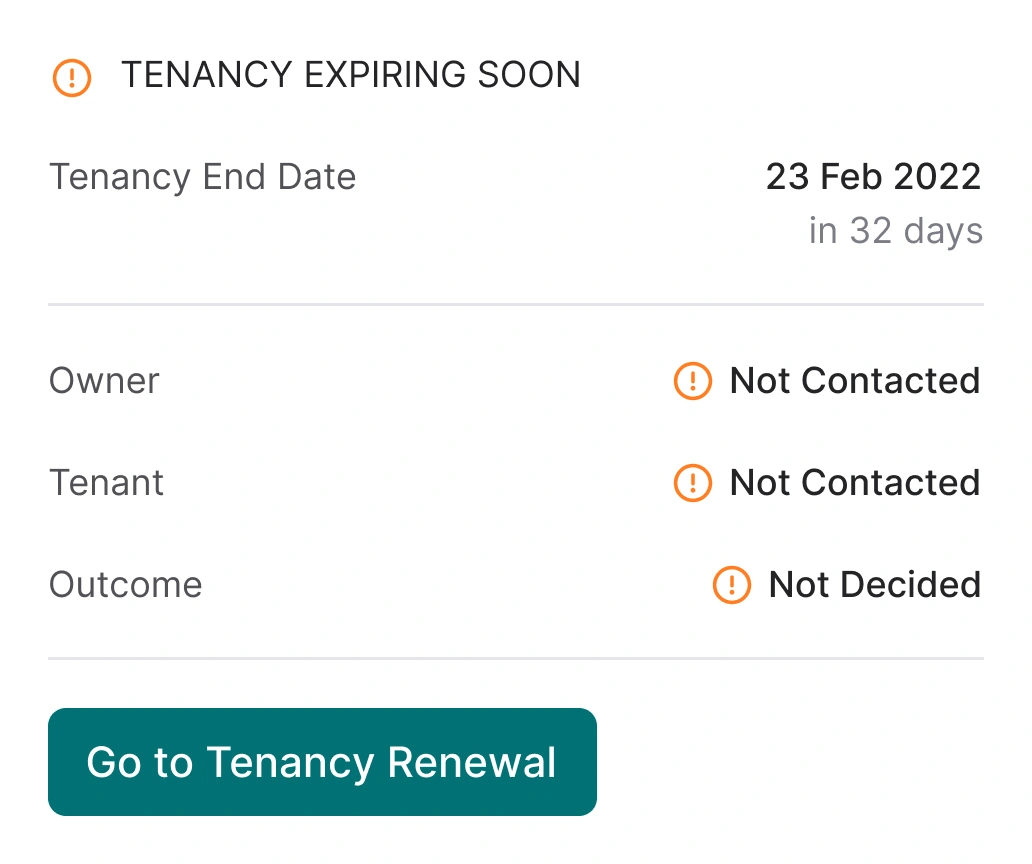This screenshot has height=864, width=1032.
Task: Open the Owner Not Contacted status indicator
Action: point(826,381)
